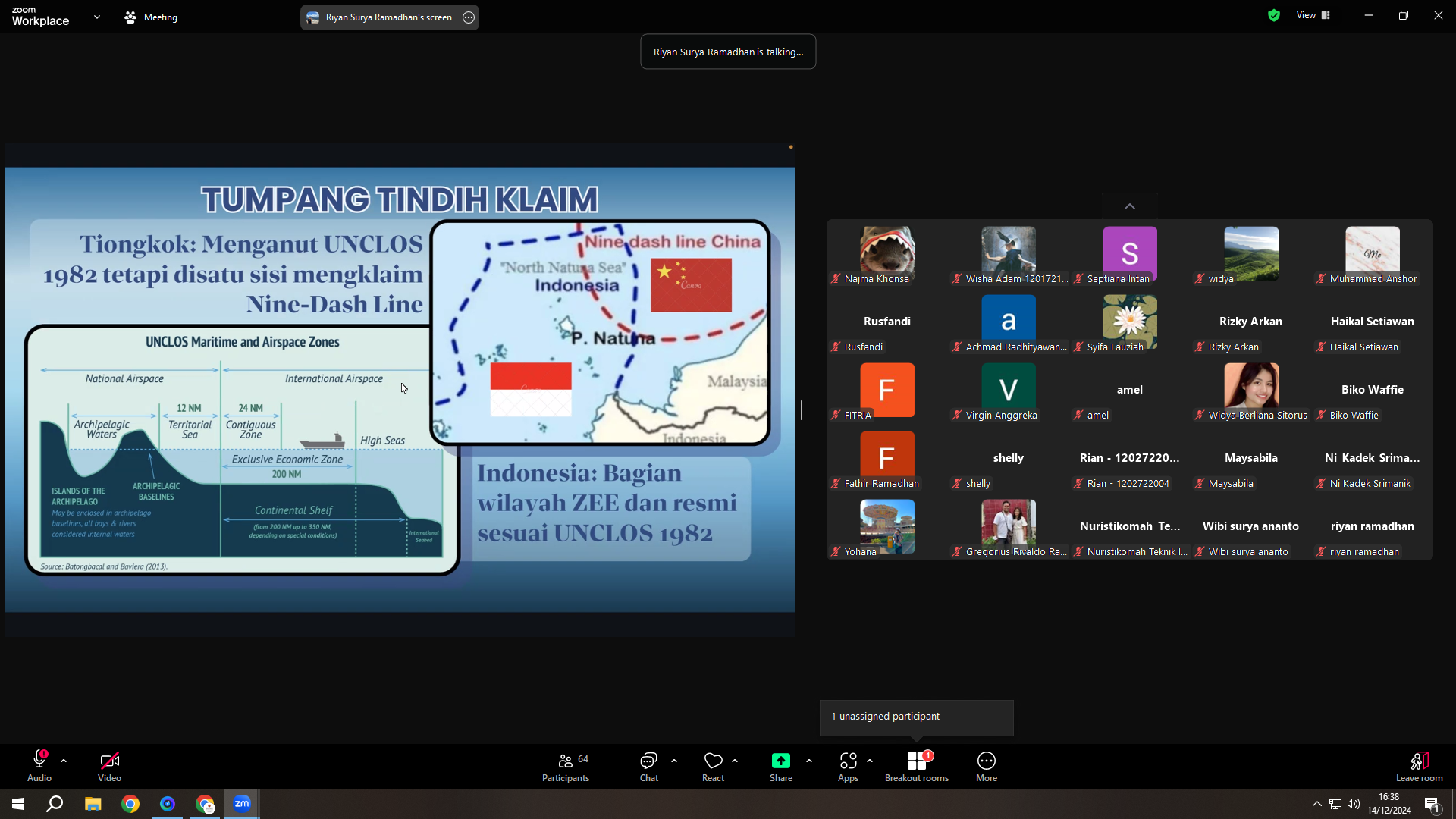This screenshot has height=819, width=1456.
Task: Open Riyan Surya Ramadhan's screen share options
Action: click(469, 17)
